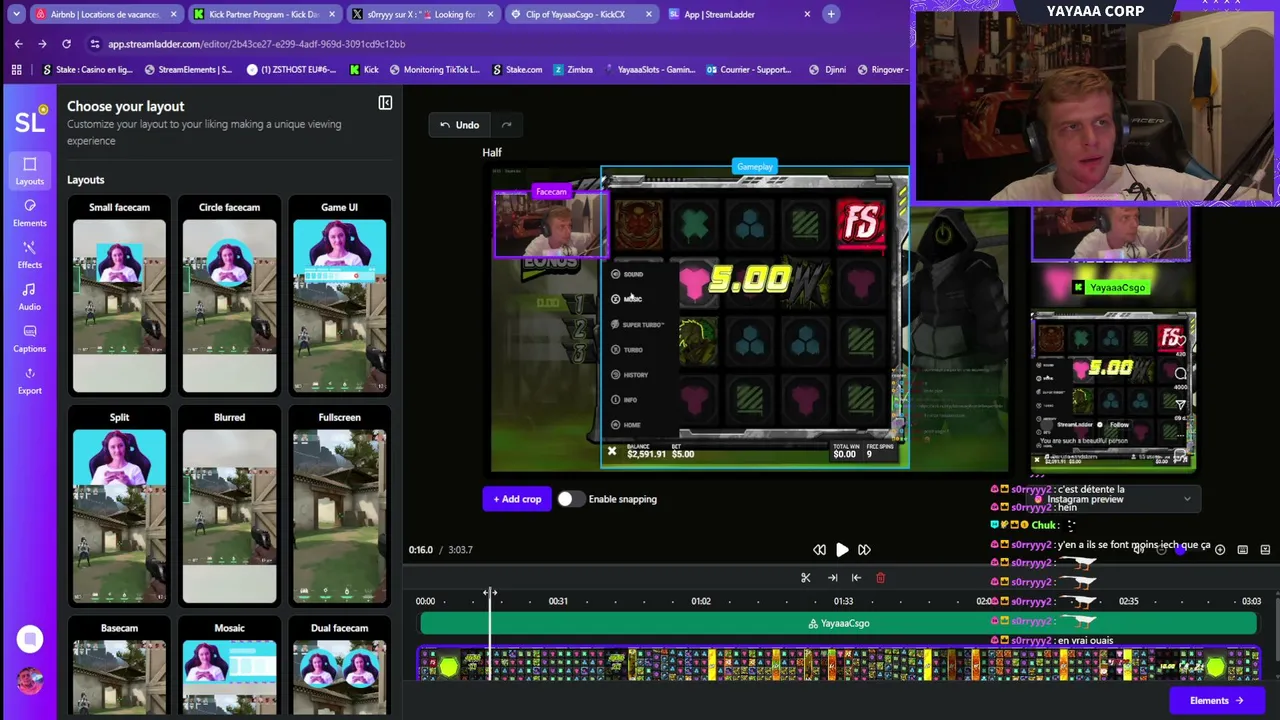The height and width of the screenshot is (720, 1280).
Task: Open the Stake Casino bookmark
Action: 88,70
